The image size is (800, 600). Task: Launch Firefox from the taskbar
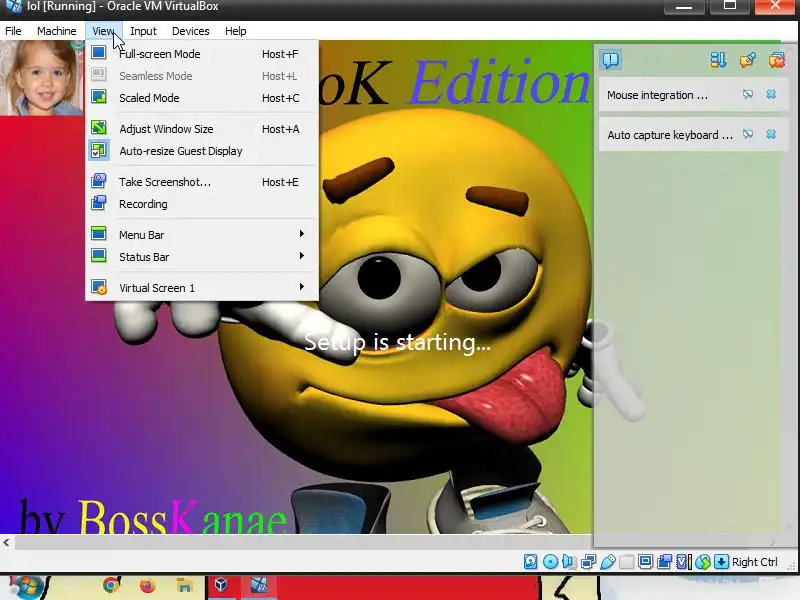(x=147, y=586)
